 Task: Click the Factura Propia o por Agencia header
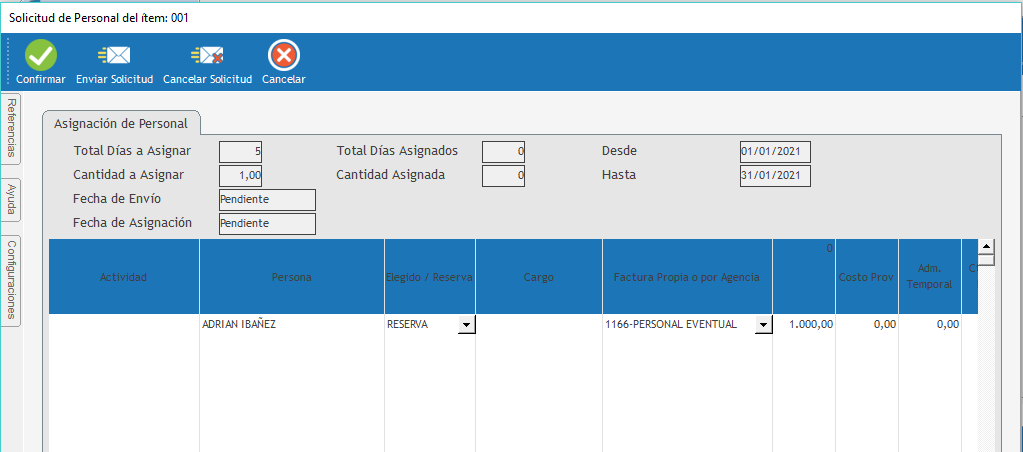click(x=687, y=277)
